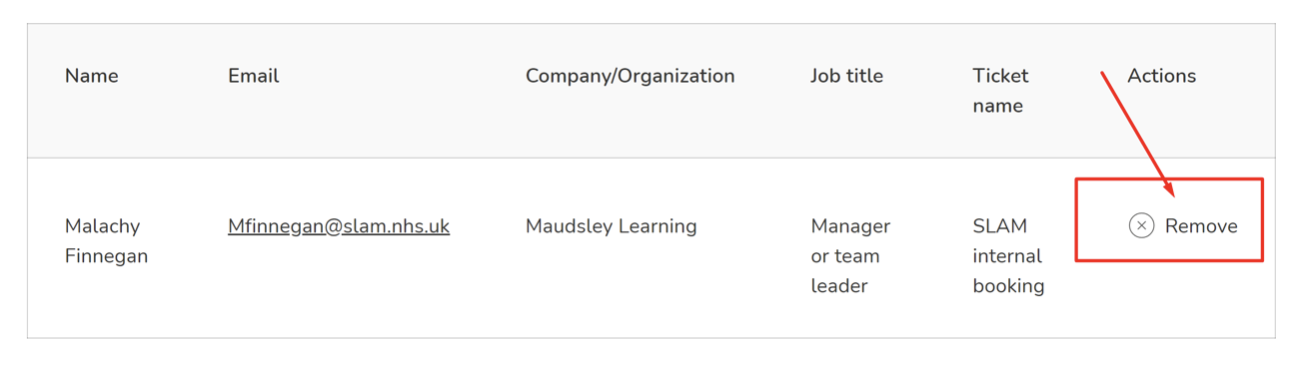Select the Name column header
Image resolution: width=1312 pixels, height=380 pixels.
91,76
